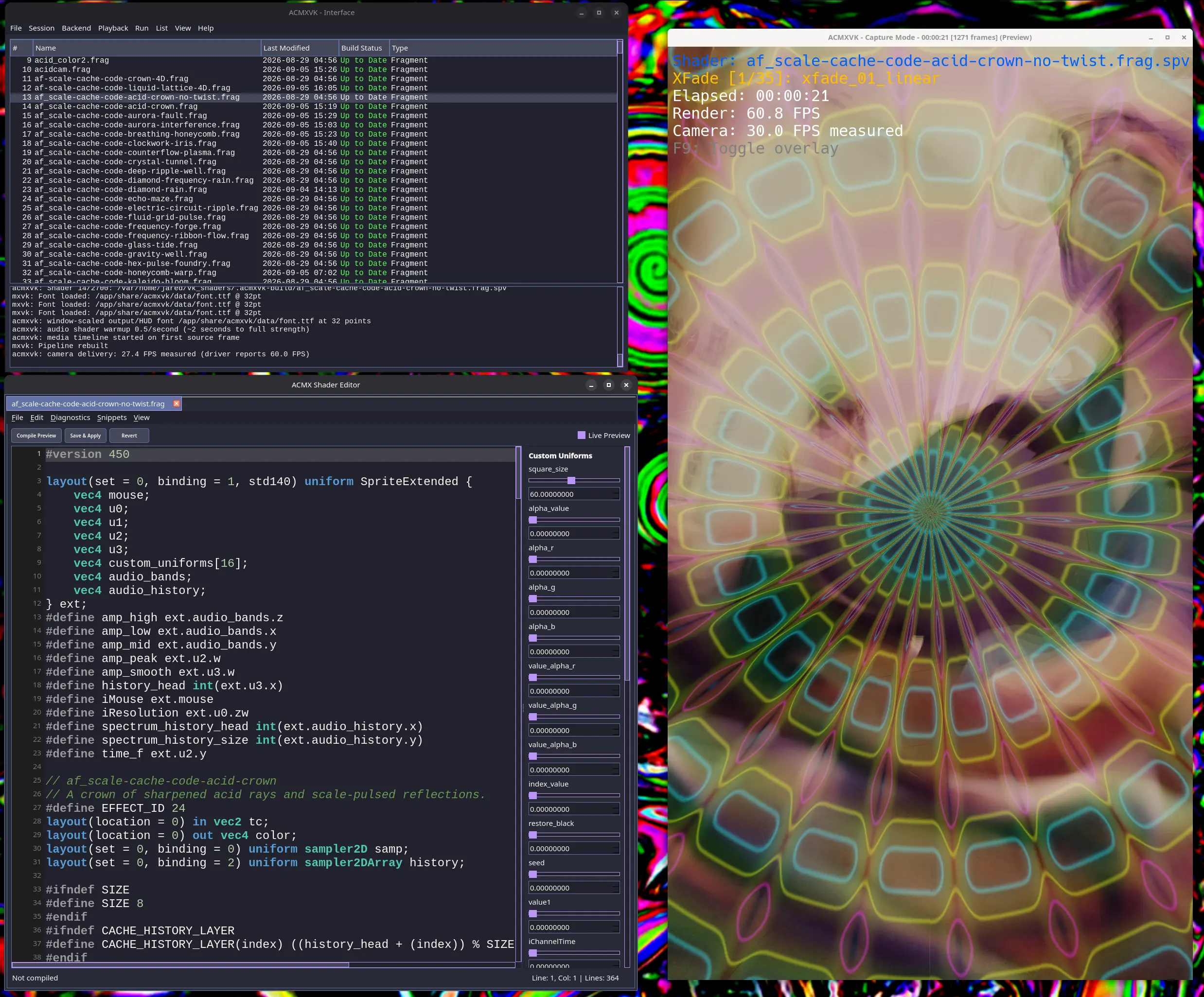Image resolution: width=1204 pixels, height=997 pixels.
Task: Adjust the alpha_value slider
Action: click(x=574, y=520)
